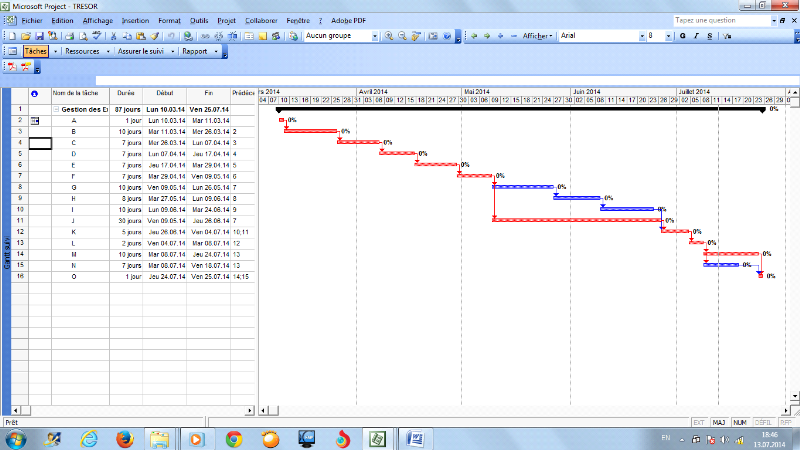Open Google Chrome from the taskbar

(x=234, y=439)
